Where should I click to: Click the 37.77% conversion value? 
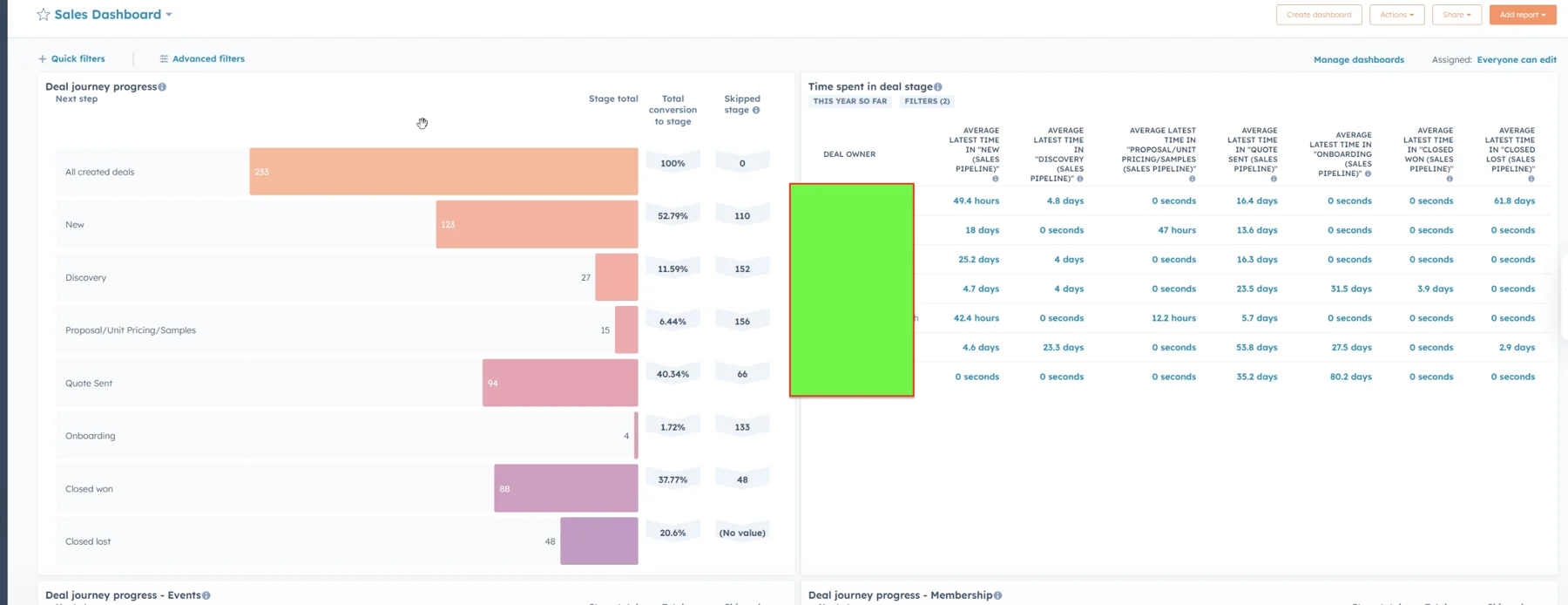click(x=672, y=479)
